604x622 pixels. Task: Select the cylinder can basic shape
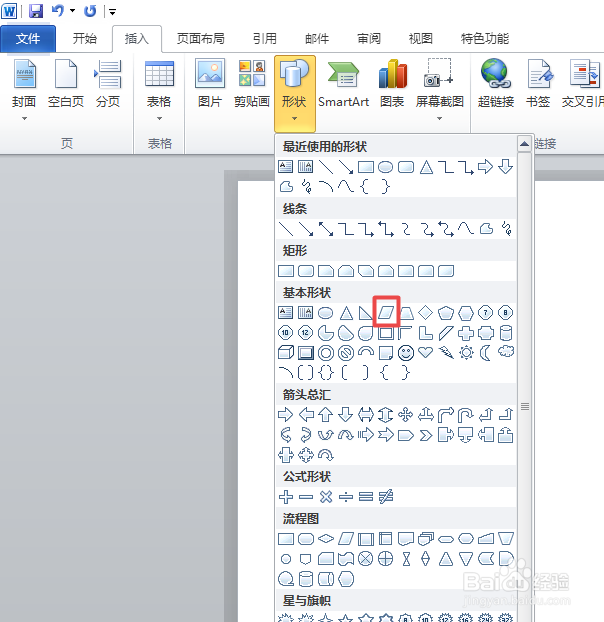[506, 333]
